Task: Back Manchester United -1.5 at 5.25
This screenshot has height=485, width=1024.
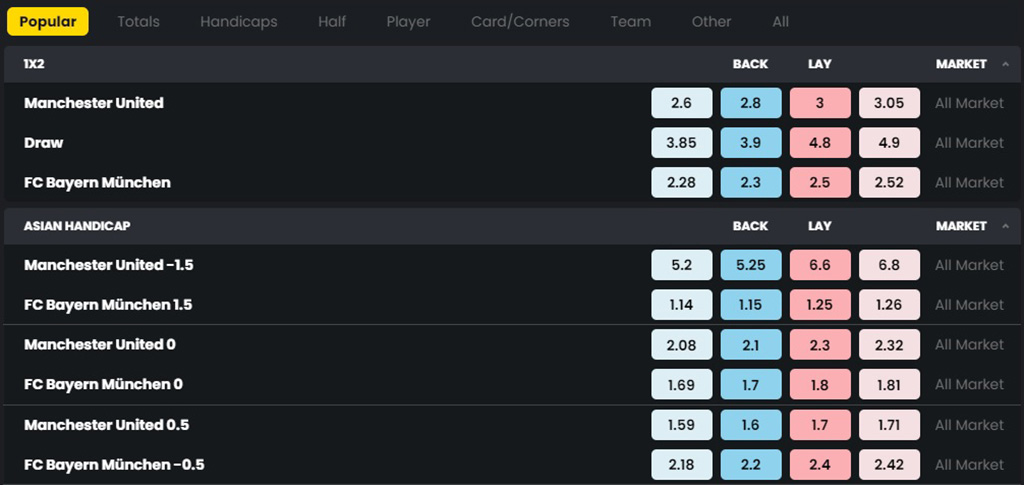Action: pos(751,265)
